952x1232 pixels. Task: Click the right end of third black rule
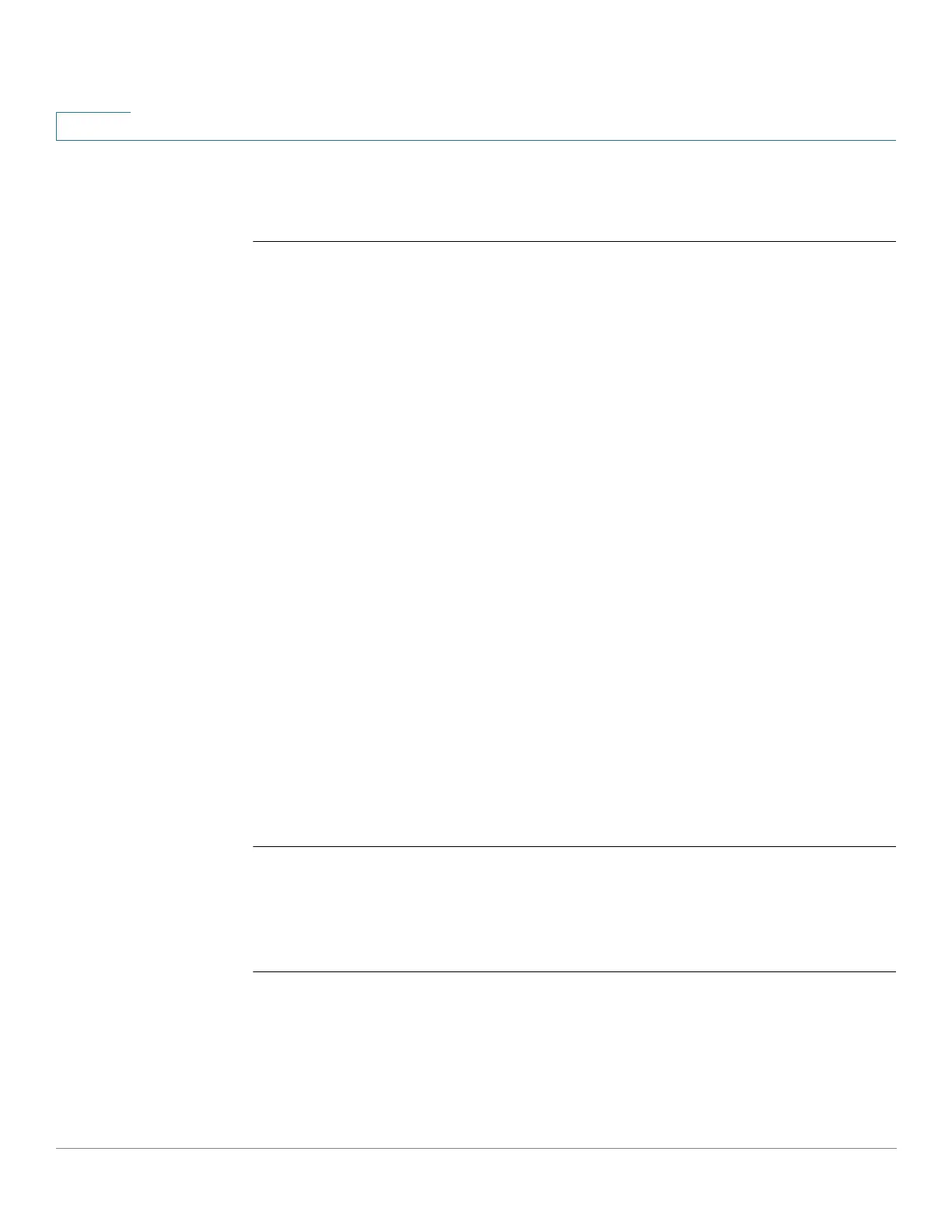(893, 971)
